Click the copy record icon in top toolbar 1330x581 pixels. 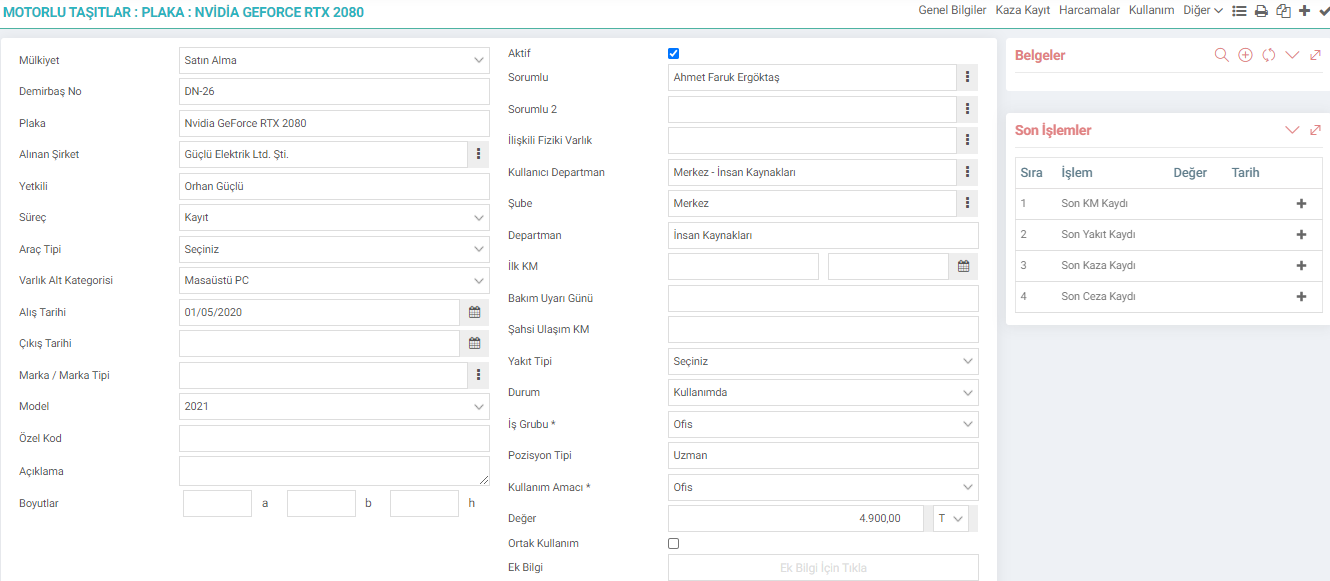[x=1283, y=11]
